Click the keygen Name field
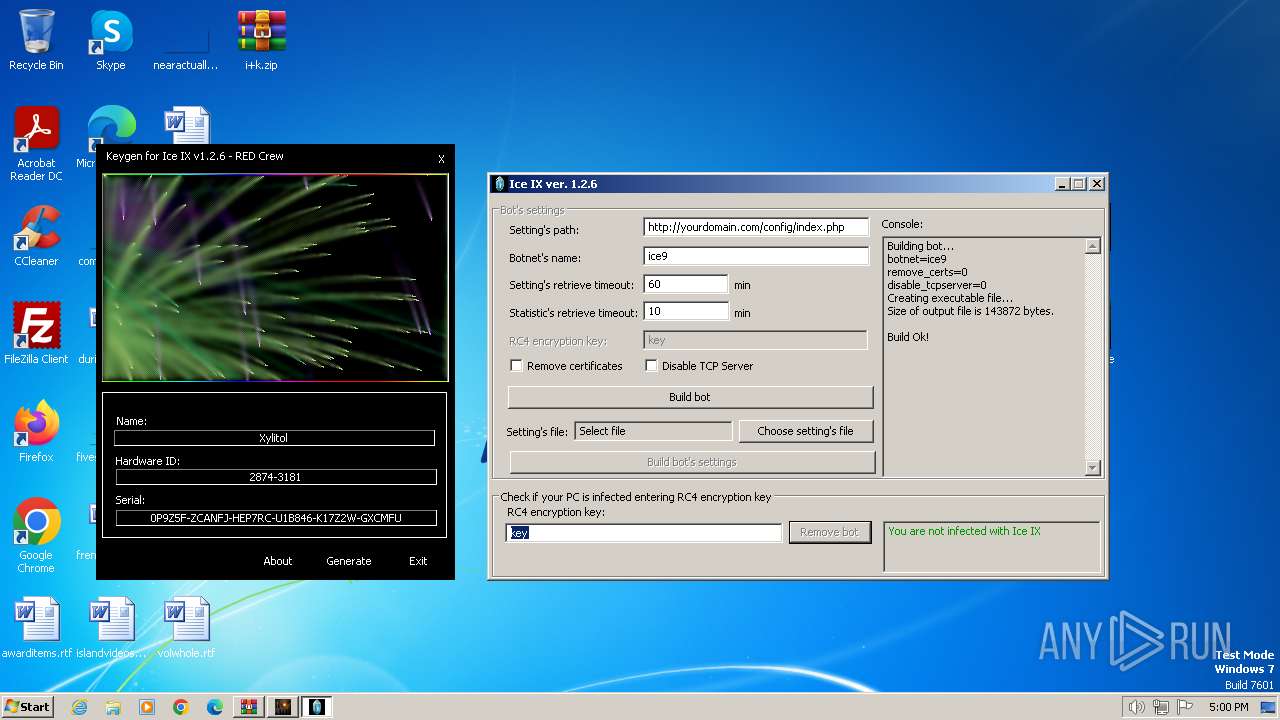The image size is (1280, 720). click(x=275, y=438)
